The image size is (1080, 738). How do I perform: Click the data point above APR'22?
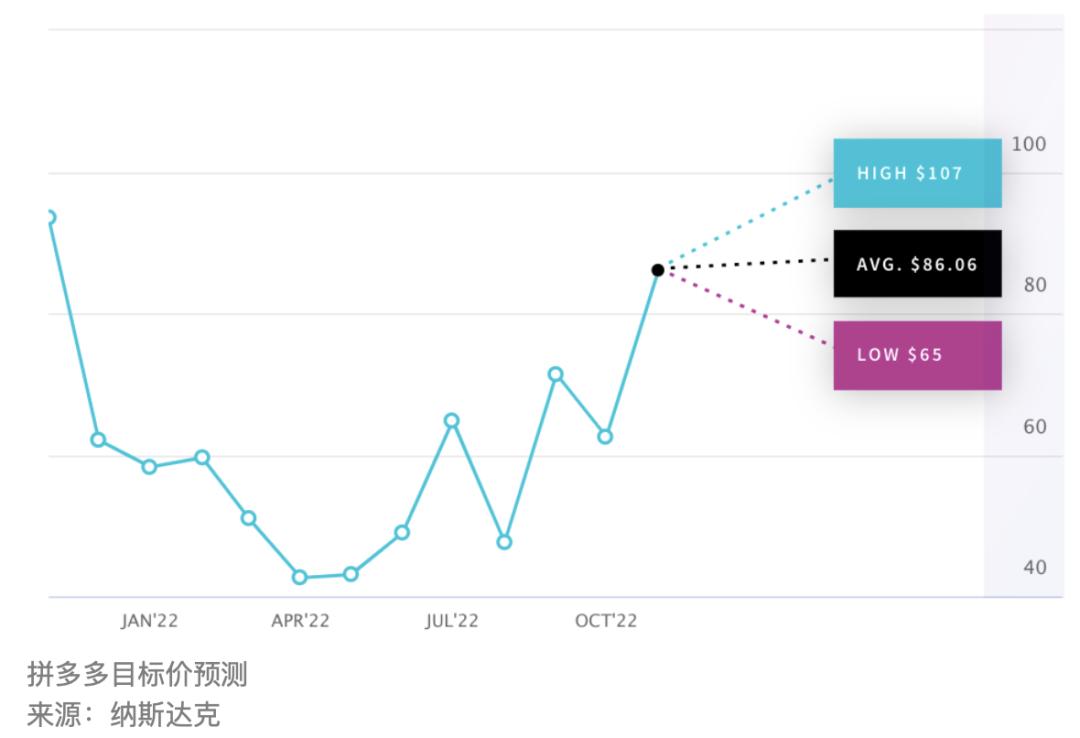coord(299,577)
